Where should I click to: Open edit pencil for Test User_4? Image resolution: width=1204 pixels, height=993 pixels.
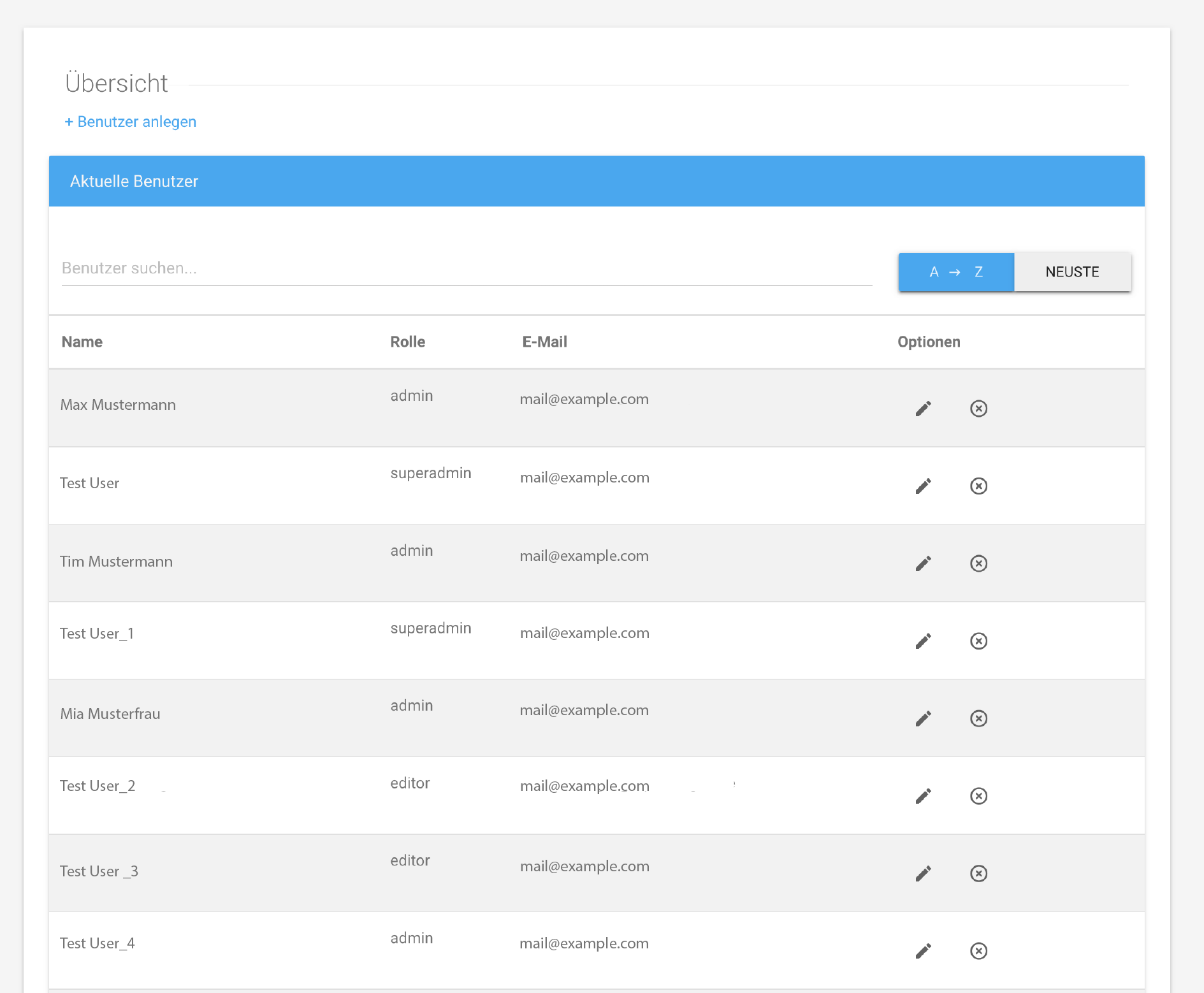pyautogui.click(x=923, y=951)
